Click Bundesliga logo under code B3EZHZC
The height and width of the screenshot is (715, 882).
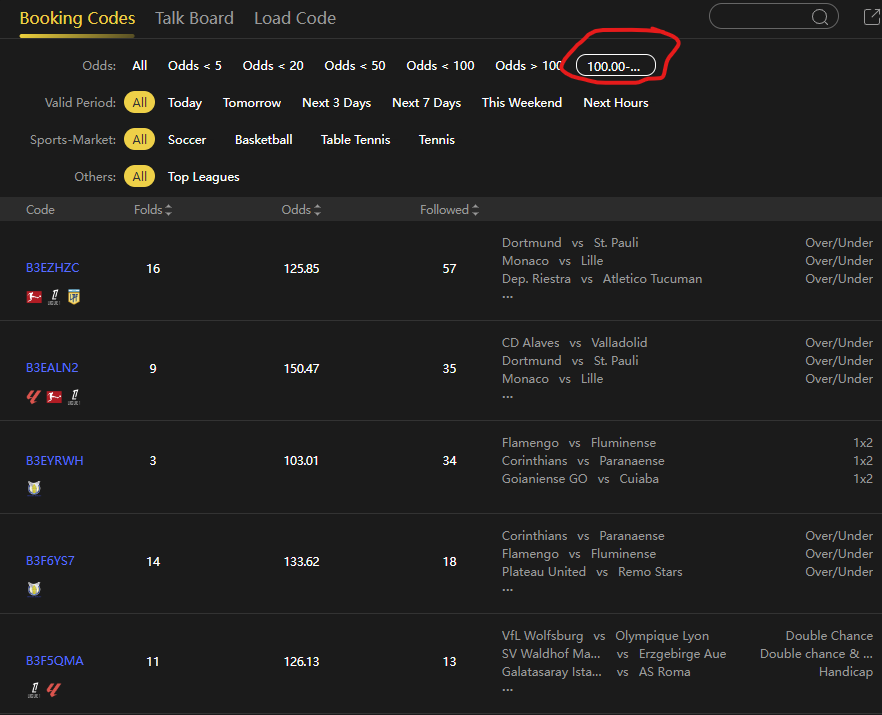(x=34, y=297)
